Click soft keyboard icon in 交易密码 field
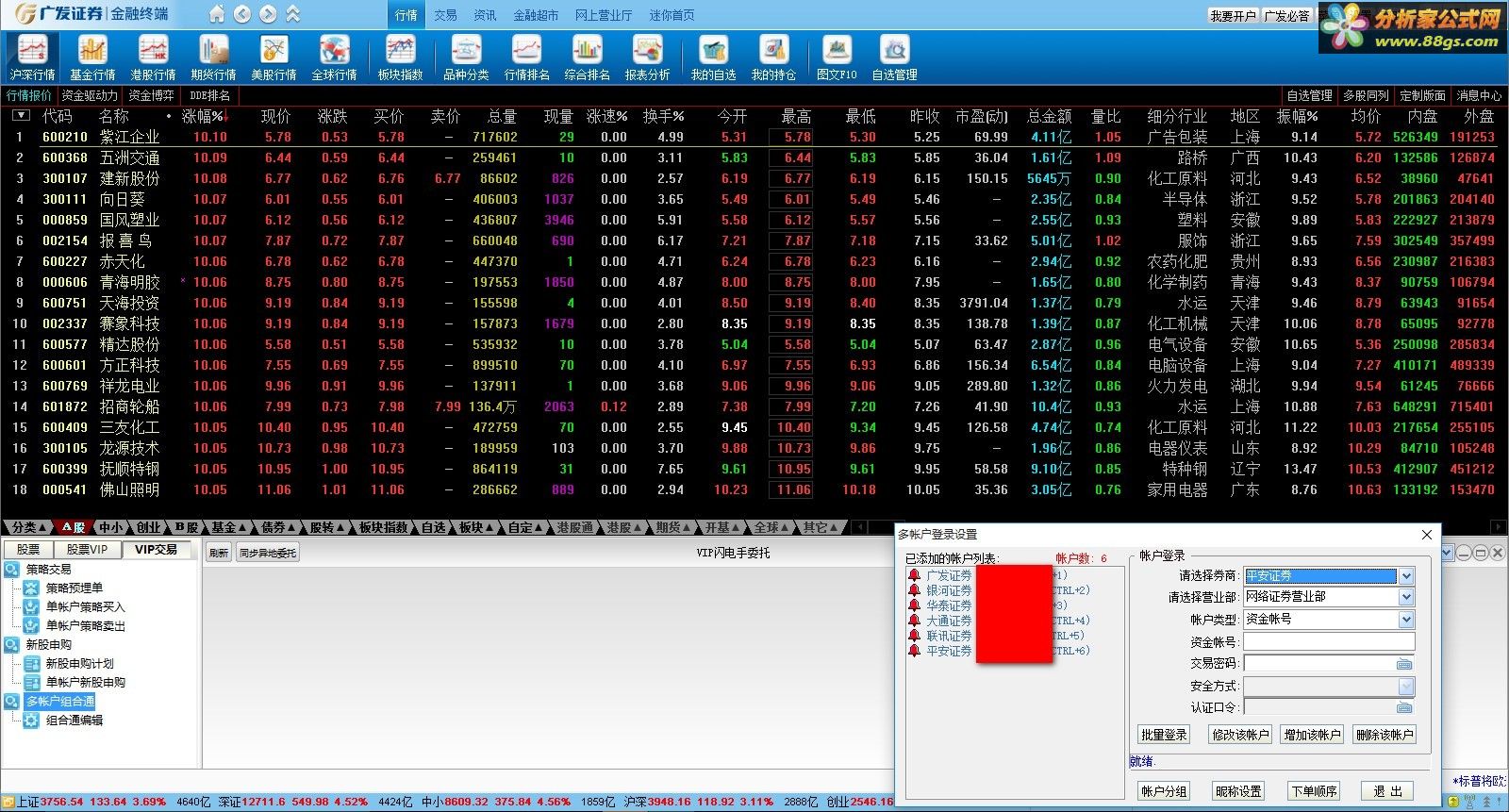Screen dimensions: 1509x812 (x=1404, y=664)
